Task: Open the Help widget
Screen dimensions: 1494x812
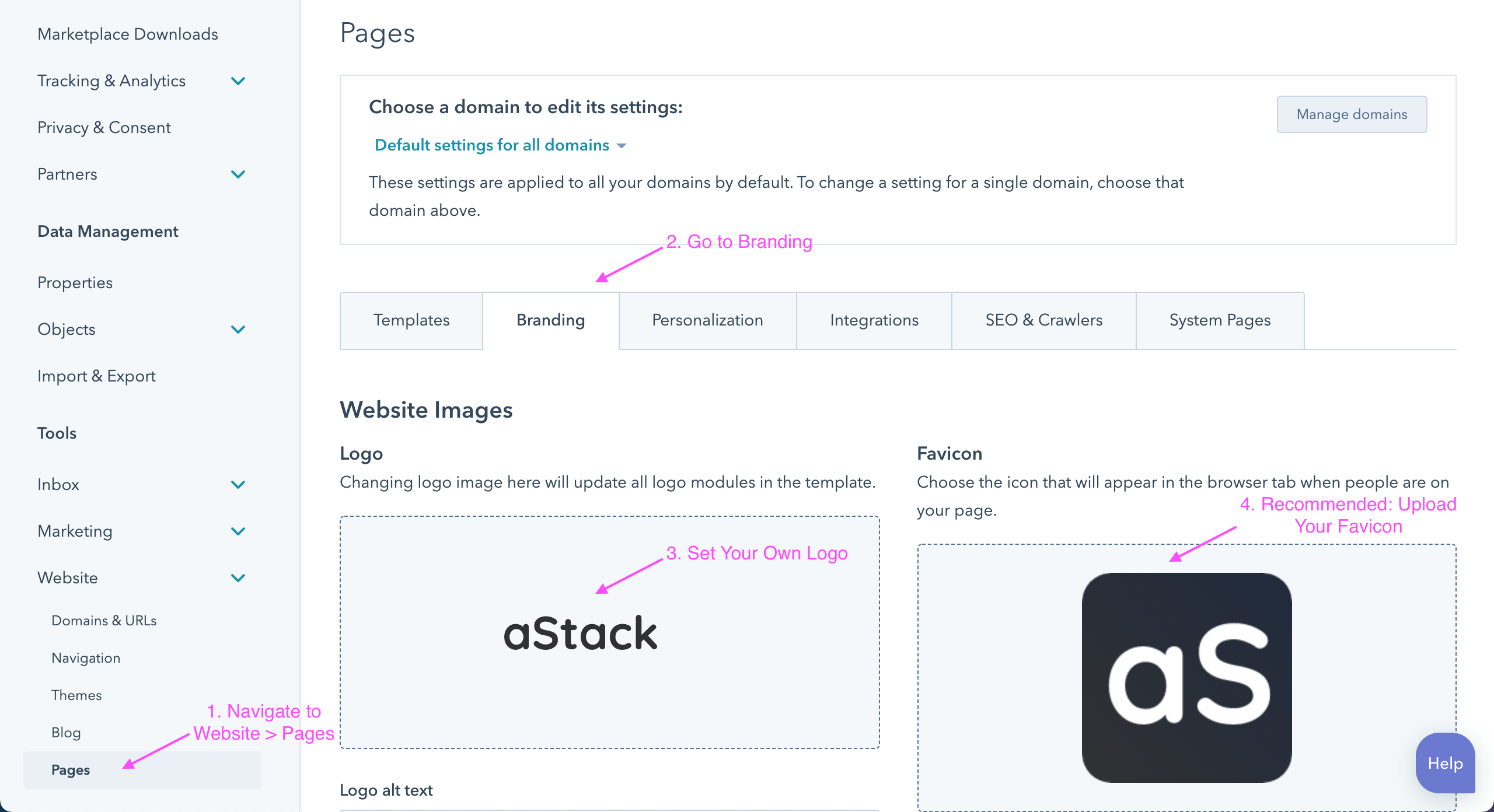Action: [x=1445, y=763]
